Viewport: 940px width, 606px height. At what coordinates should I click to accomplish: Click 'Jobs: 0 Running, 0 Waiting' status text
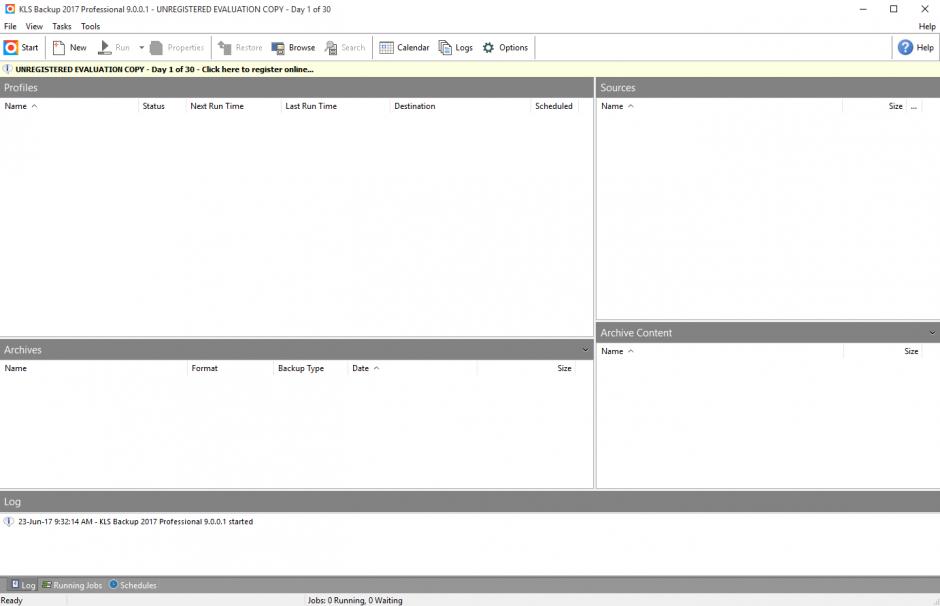point(355,600)
